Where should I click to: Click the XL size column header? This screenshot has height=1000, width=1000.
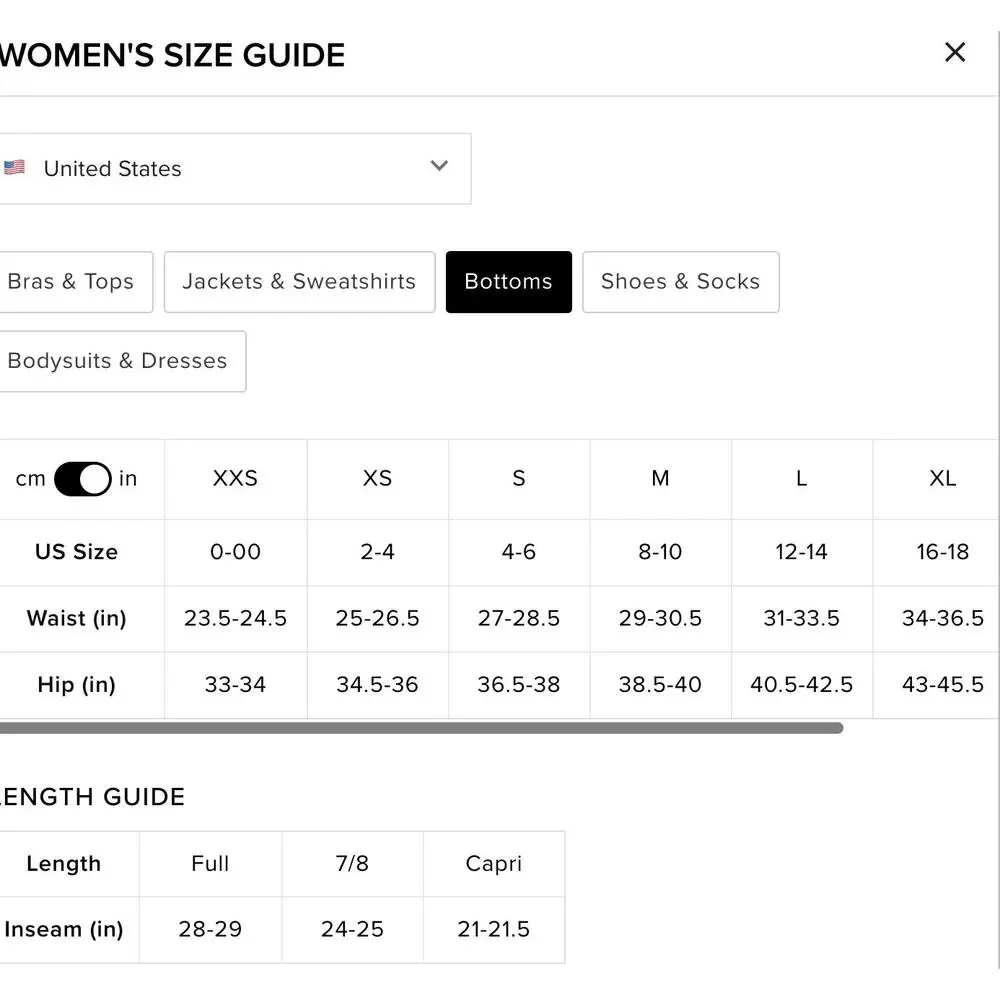[943, 478]
